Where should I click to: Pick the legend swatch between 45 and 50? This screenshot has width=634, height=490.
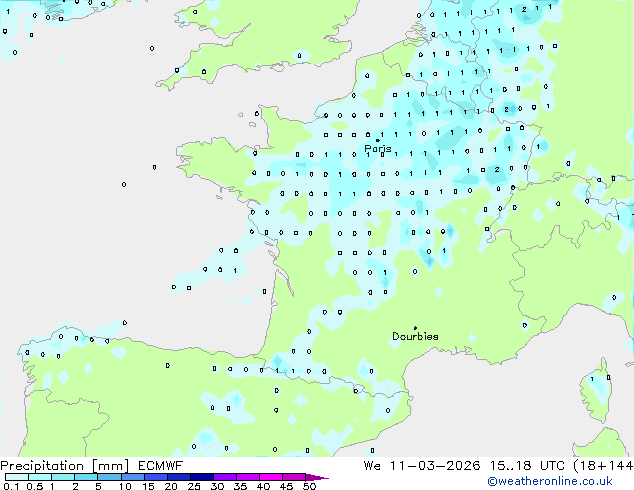[294, 477]
